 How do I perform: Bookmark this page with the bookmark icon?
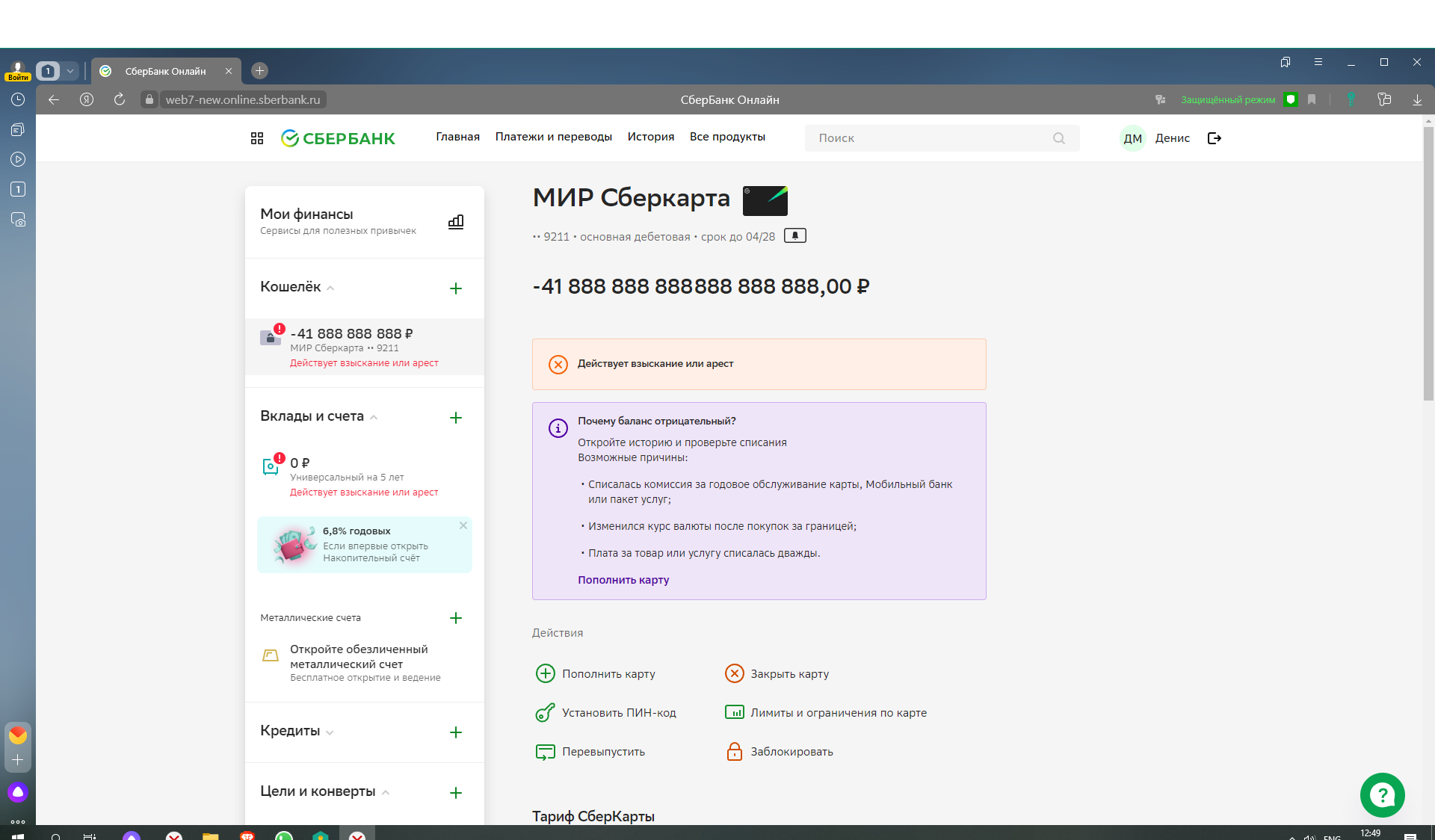click(x=1312, y=99)
